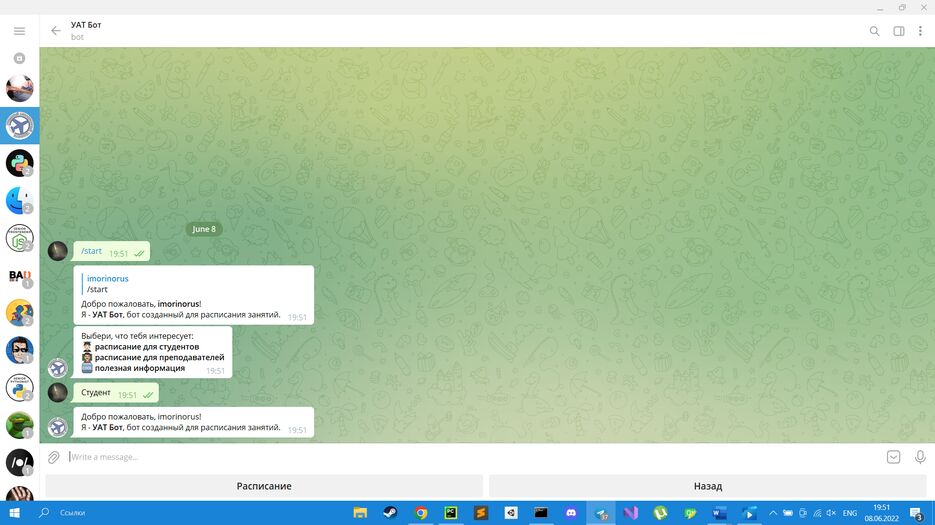Open the Finder face avatar chat

(x=19, y=200)
